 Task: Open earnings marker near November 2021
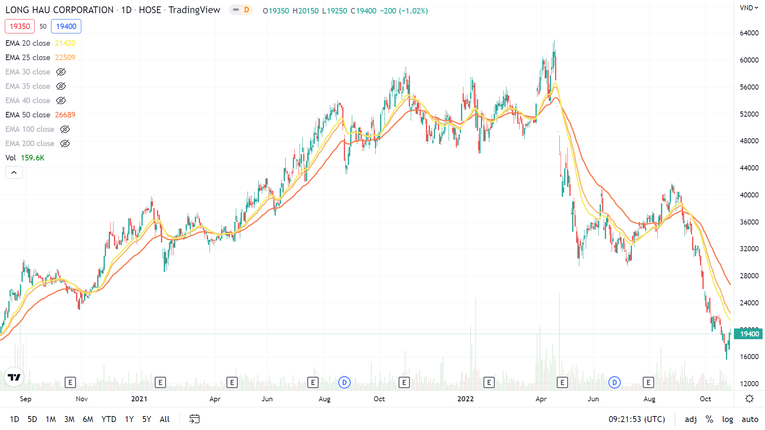(x=404, y=382)
